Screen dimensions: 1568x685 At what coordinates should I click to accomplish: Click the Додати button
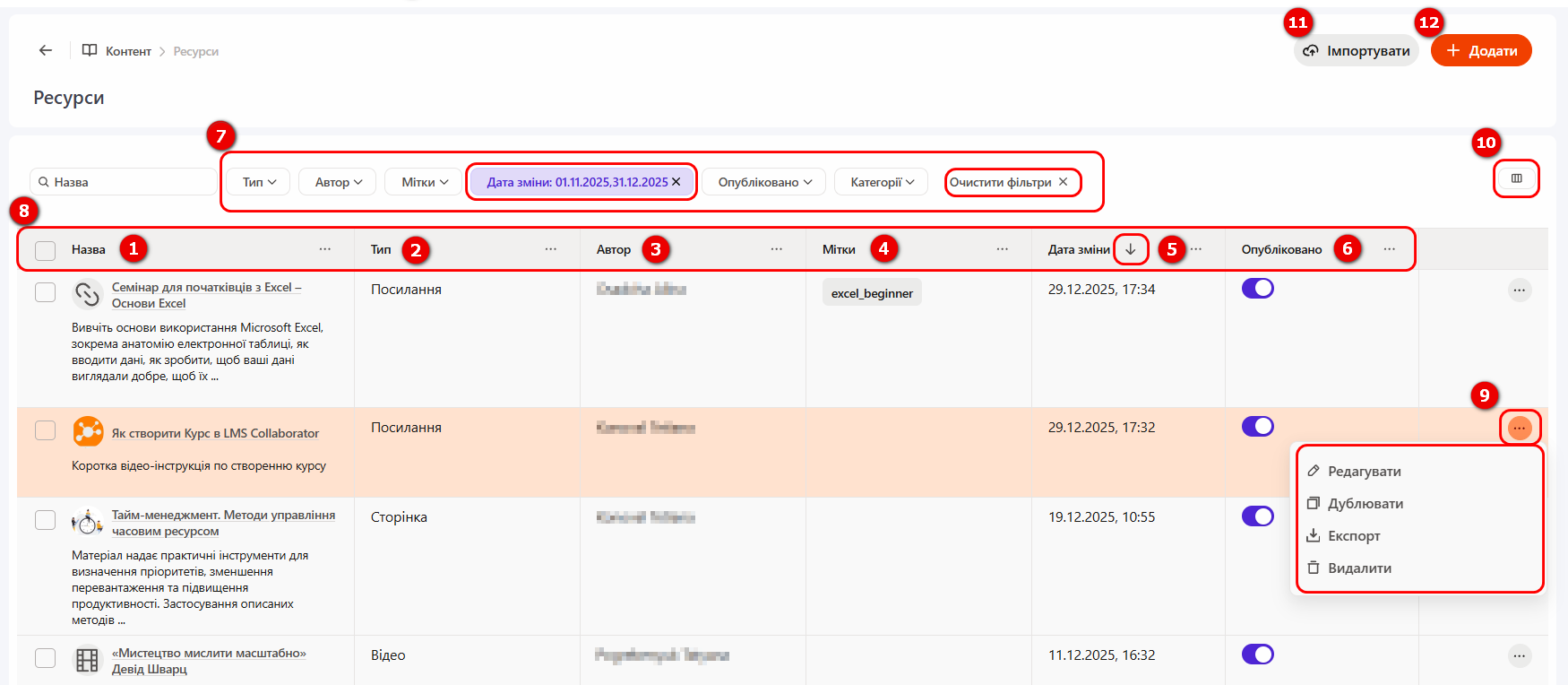click(1481, 51)
